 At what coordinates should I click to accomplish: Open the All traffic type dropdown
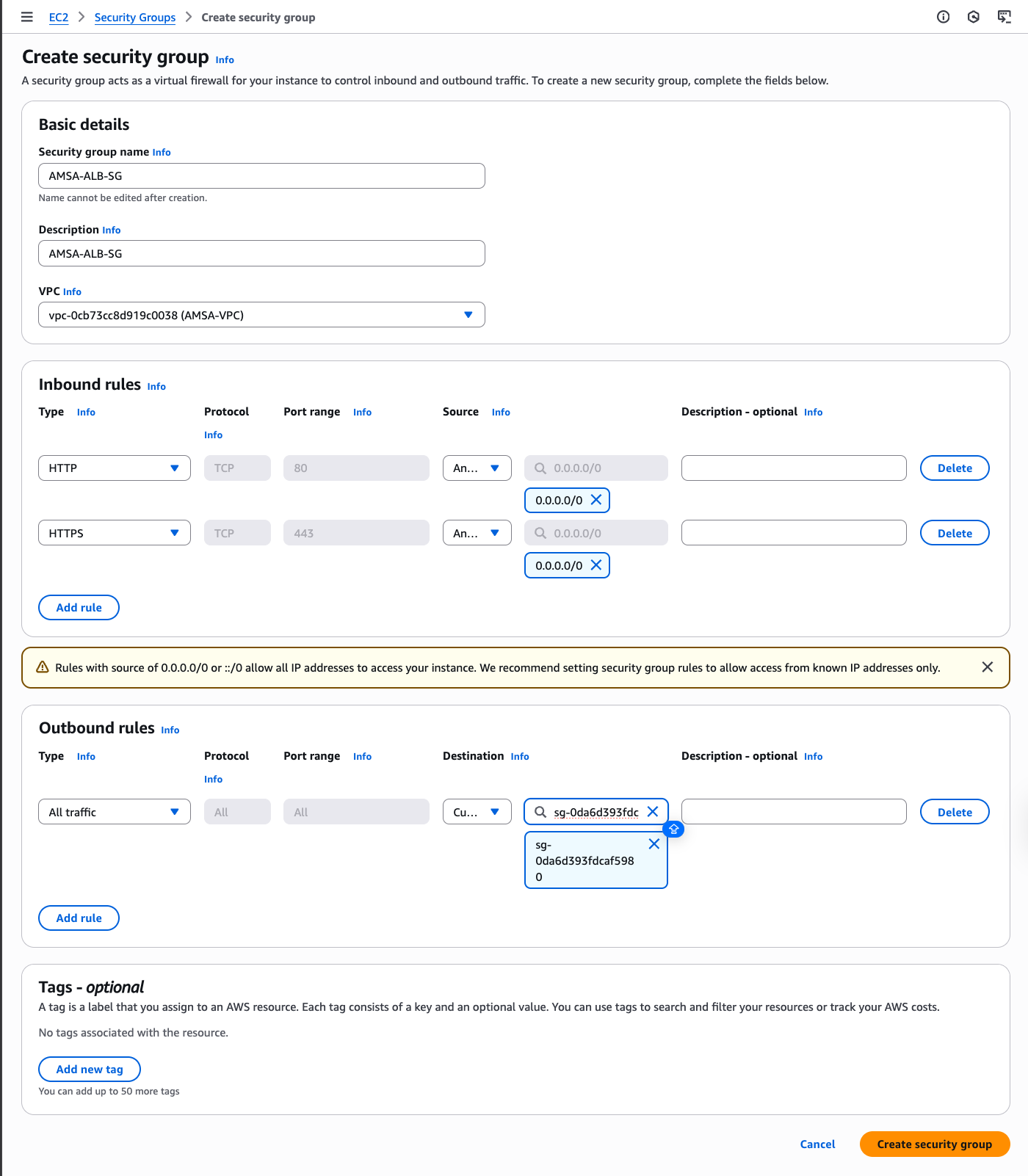click(115, 812)
